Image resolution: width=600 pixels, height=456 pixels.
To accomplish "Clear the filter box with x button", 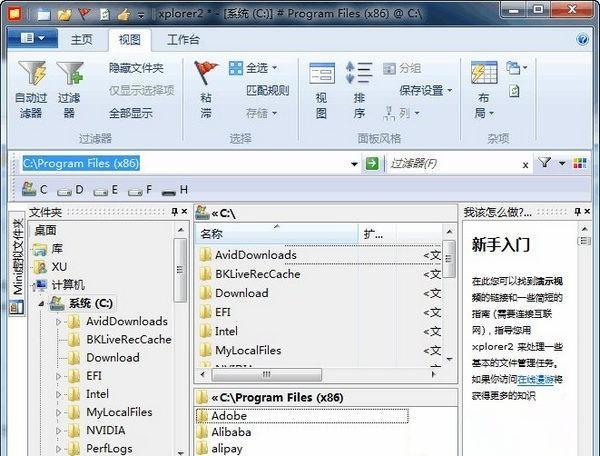I will (525, 165).
